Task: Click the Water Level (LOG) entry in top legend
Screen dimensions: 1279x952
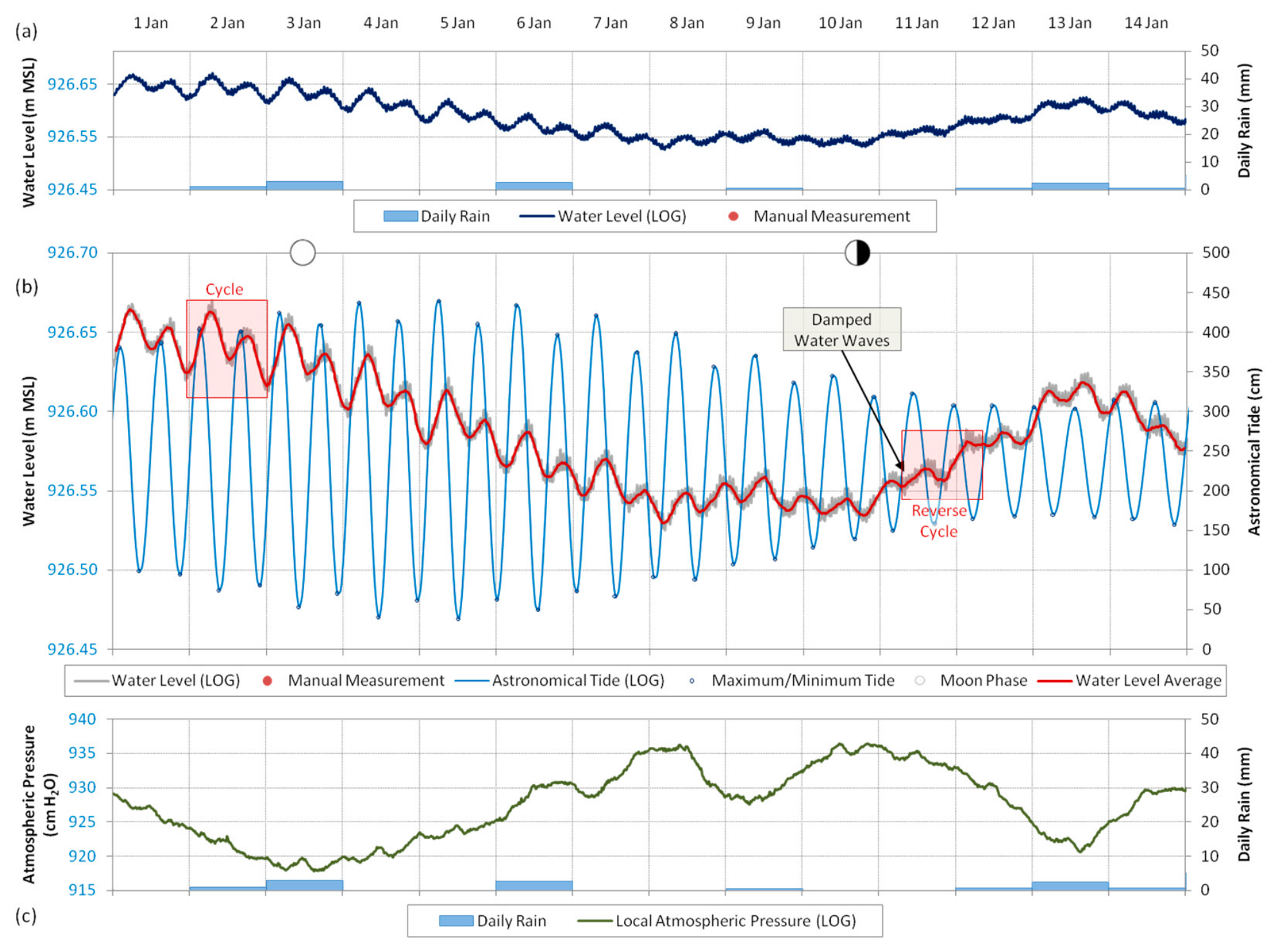Action: pyautogui.click(x=603, y=217)
